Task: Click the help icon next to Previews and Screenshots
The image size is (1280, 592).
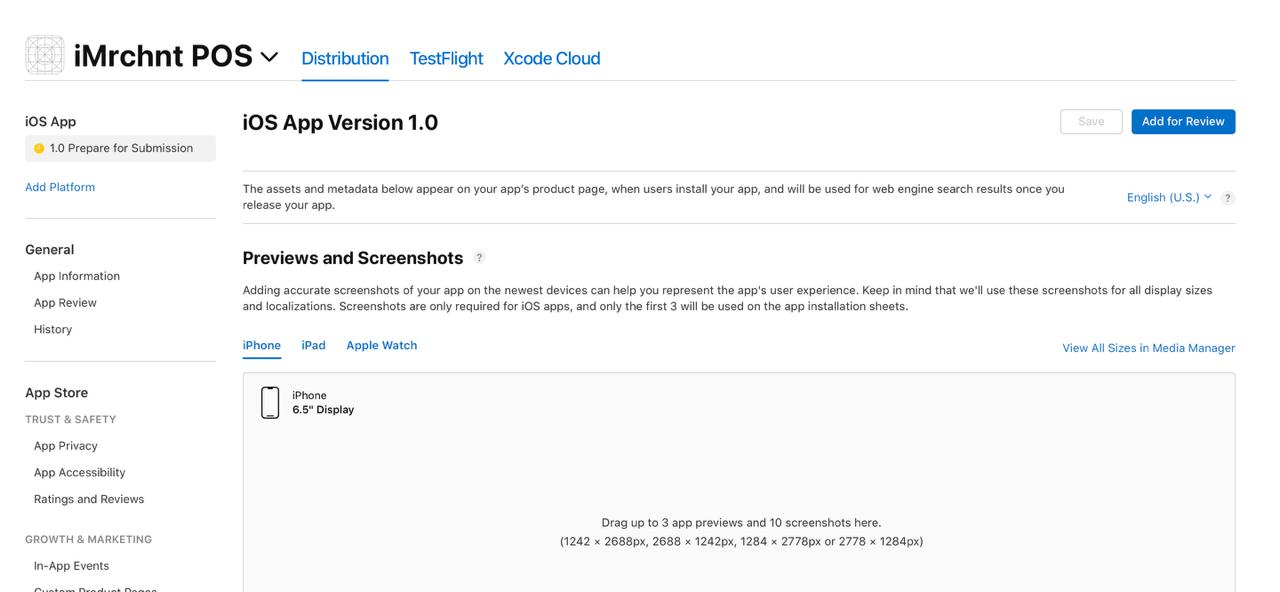Action: click(x=479, y=258)
